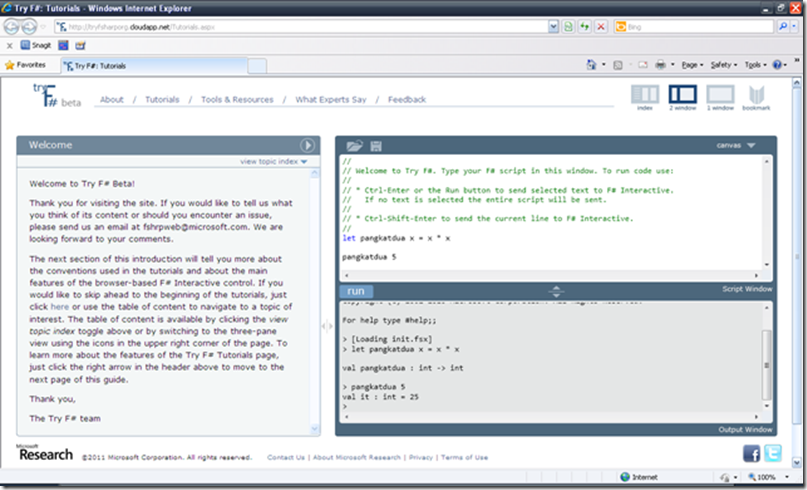The image size is (807, 490).
Task: Switch to 1 window layout
Action: point(720,98)
